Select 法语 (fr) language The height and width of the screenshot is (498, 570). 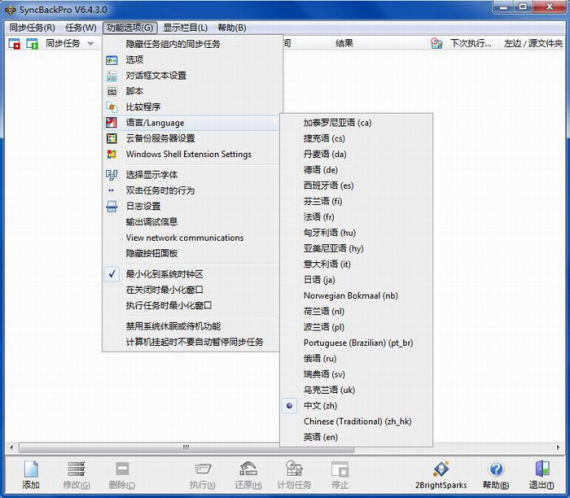point(357,217)
